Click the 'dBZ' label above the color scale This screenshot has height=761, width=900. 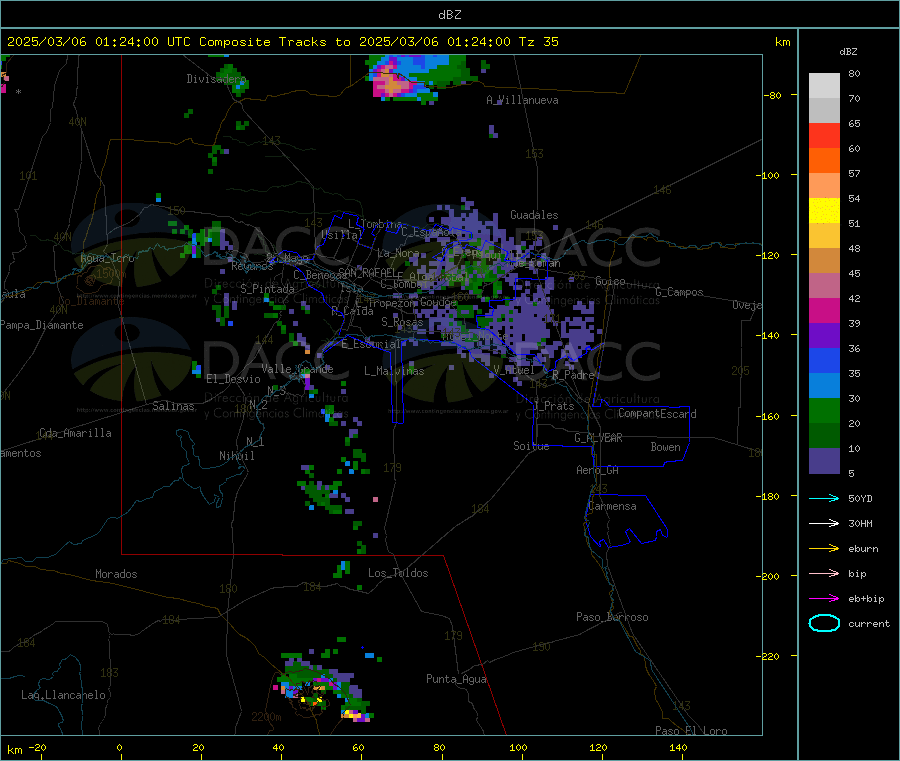coord(848,52)
